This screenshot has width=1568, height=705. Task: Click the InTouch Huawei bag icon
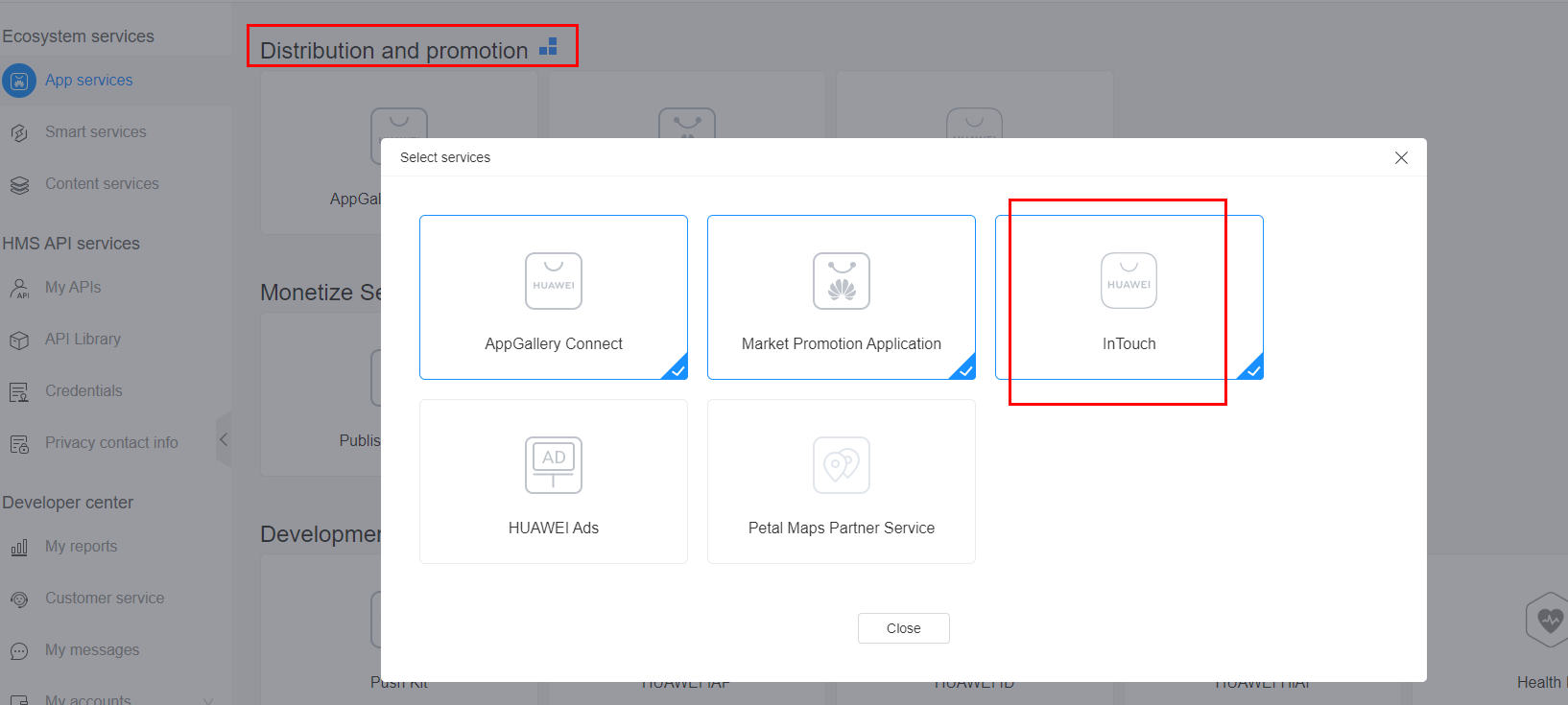coord(1129,281)
